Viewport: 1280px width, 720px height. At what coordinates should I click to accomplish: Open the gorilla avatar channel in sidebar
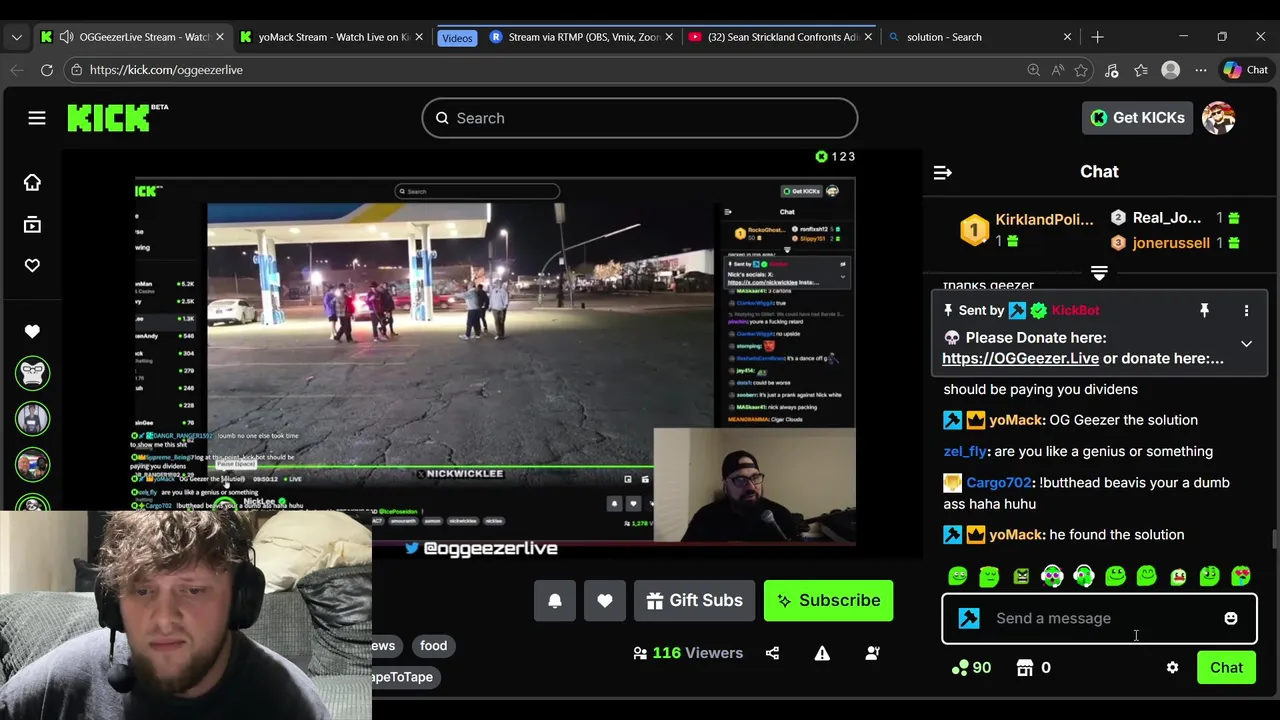click(x=32, y=373)
